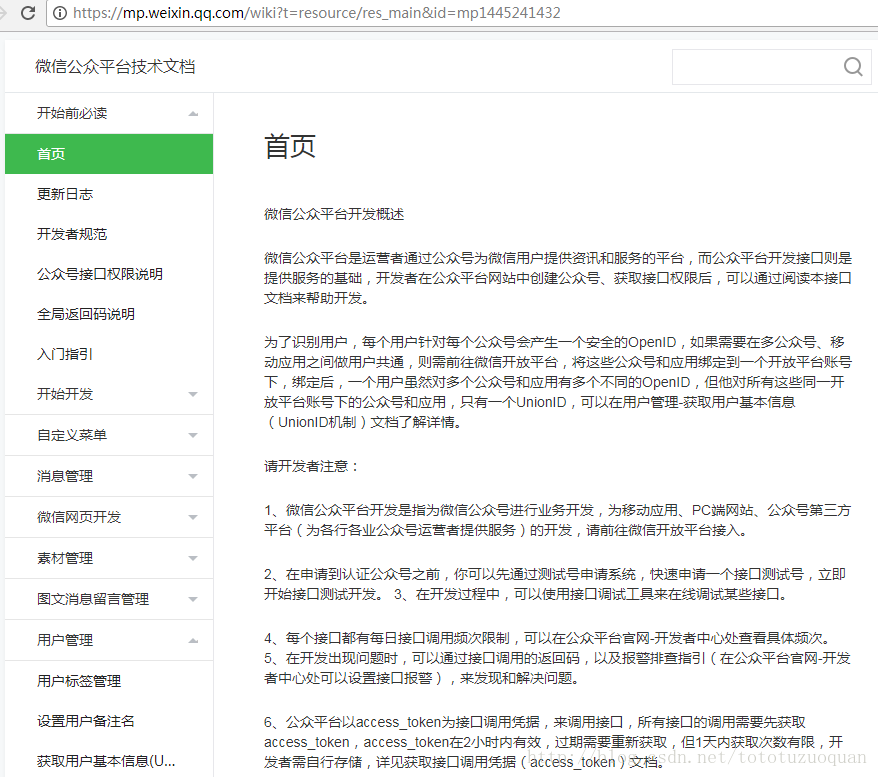Click 自定义菜单 section label

[x=72, y=435]
